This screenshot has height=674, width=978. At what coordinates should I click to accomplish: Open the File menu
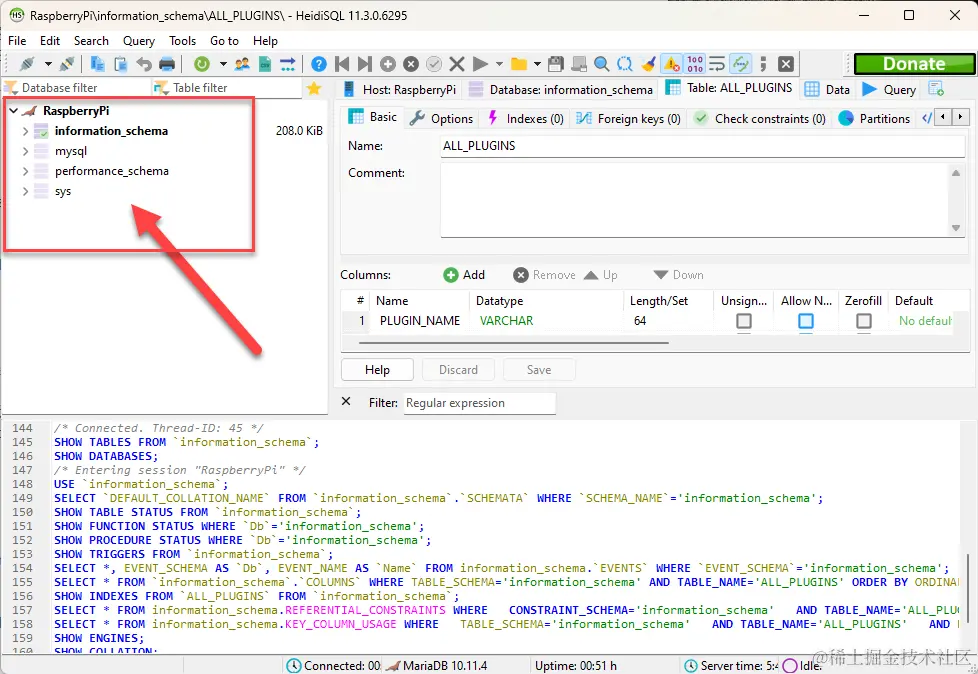click(17, 41)
